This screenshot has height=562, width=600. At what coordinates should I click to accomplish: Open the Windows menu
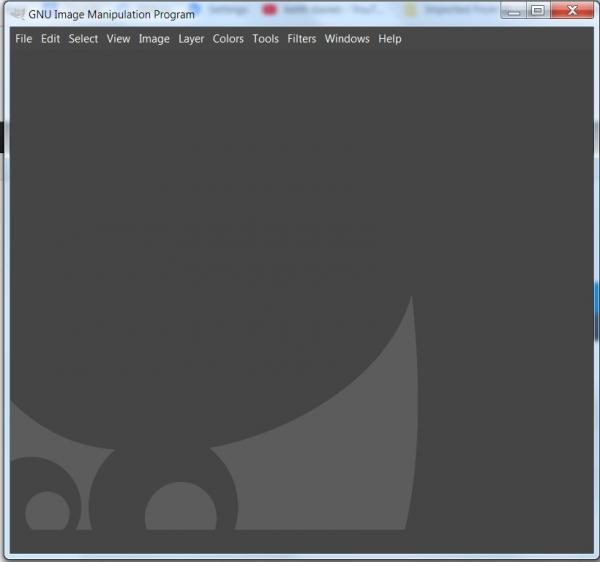(x=347, y=39)
